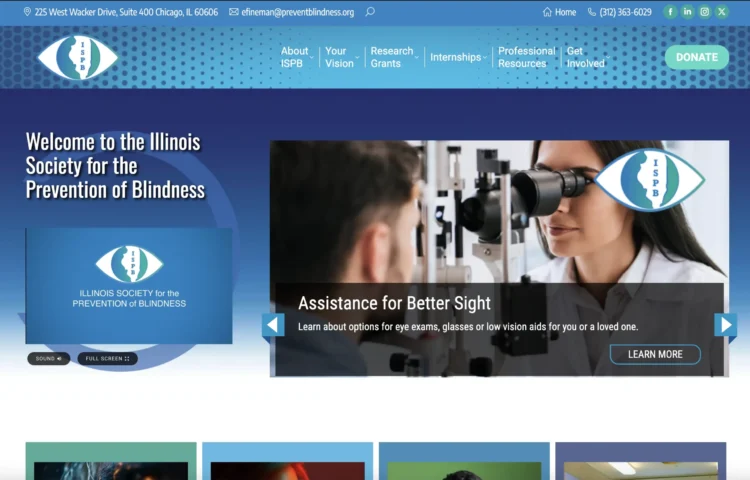Click the X (Twitter) social icon
The image size is (750, 480).
pos(722,12)
